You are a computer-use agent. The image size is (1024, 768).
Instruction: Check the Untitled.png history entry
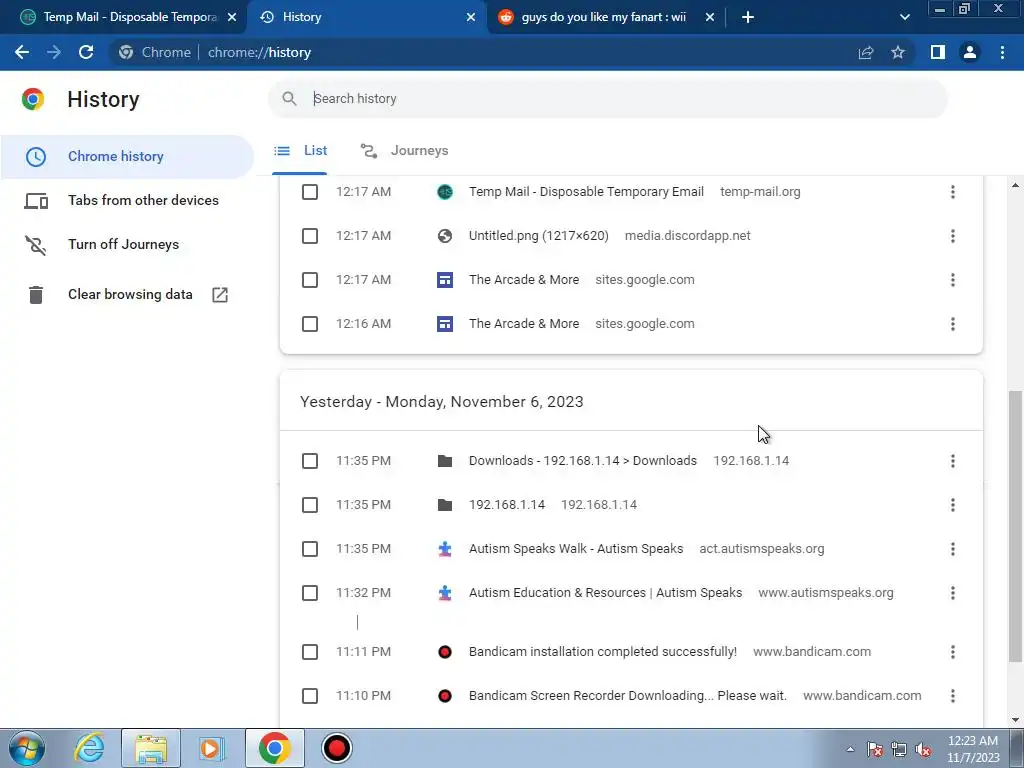(x=310, y=236)
